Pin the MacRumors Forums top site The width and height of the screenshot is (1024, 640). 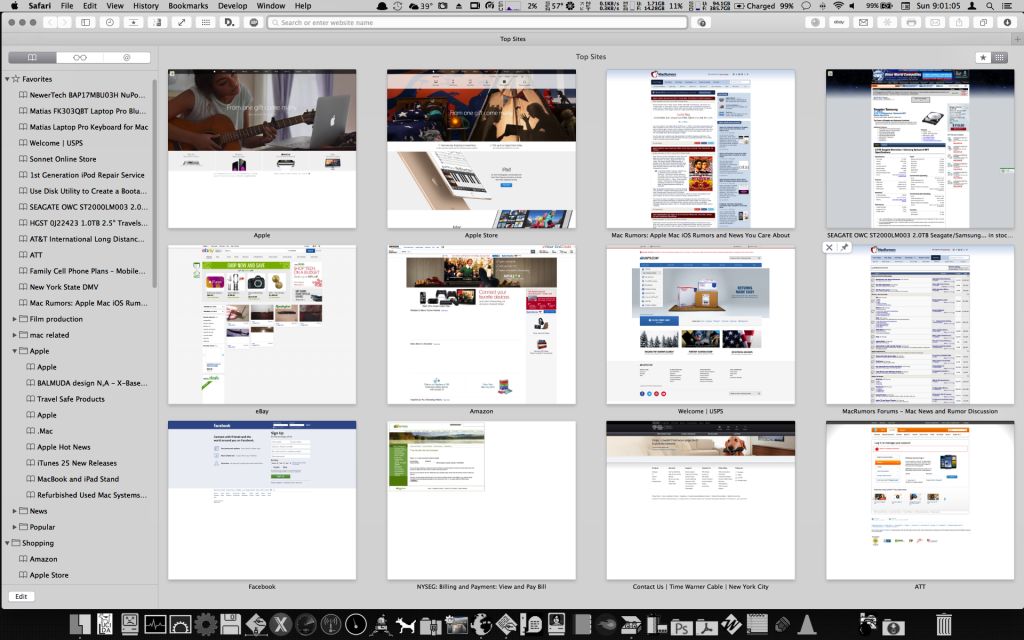pyautogui.click(x=844, y=248)
